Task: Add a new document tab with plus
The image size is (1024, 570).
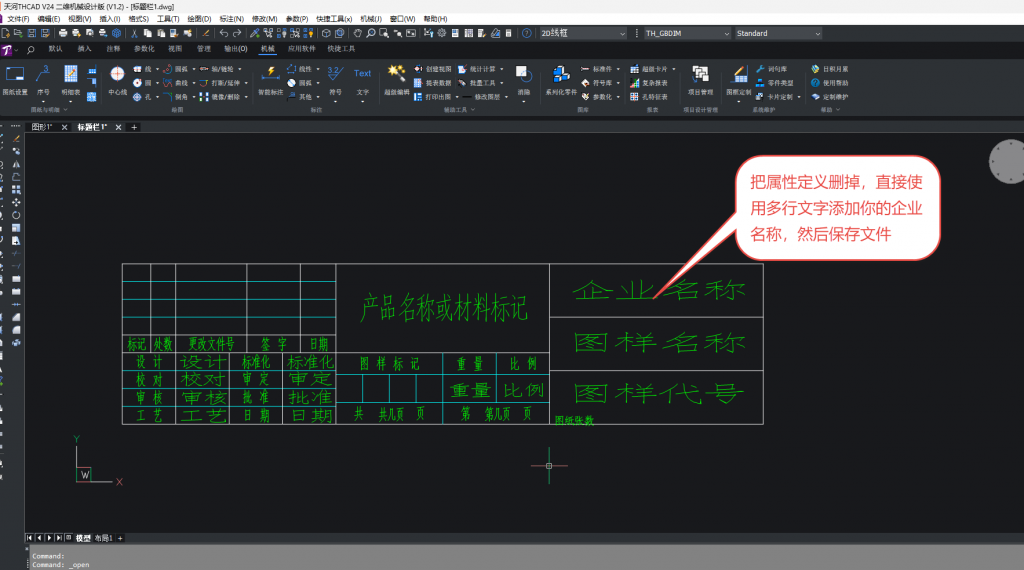Action: (x=134, y=127)
